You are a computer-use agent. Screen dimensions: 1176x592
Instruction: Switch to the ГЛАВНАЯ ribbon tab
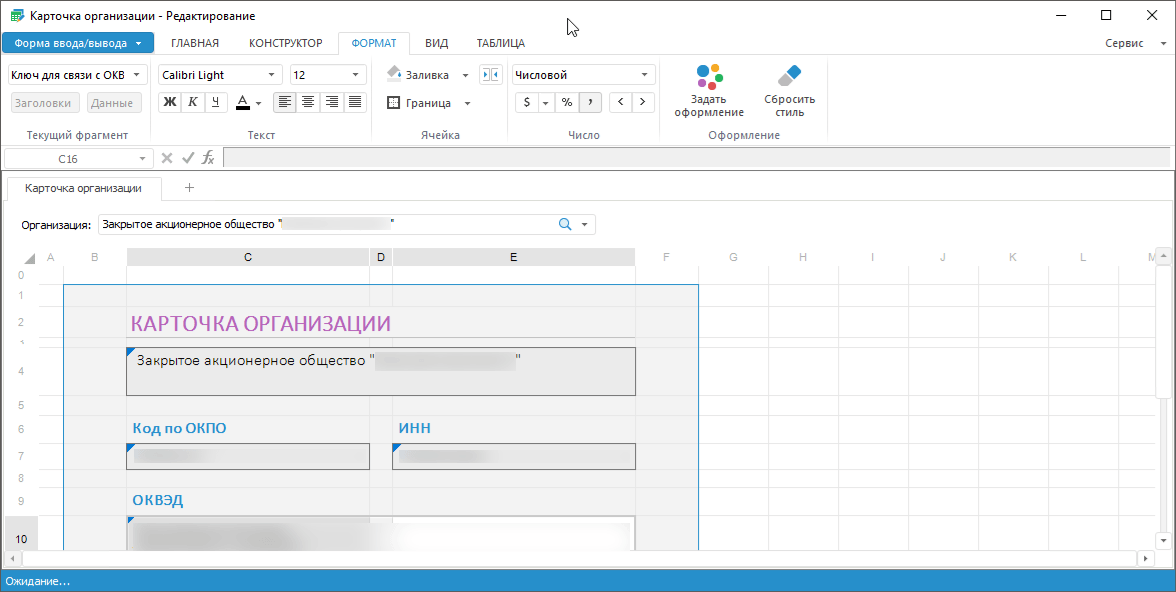point(195,43)
